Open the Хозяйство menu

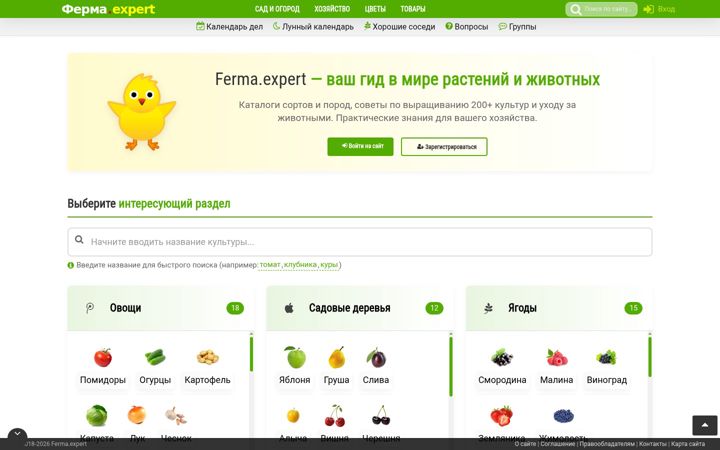click(332, 9)
